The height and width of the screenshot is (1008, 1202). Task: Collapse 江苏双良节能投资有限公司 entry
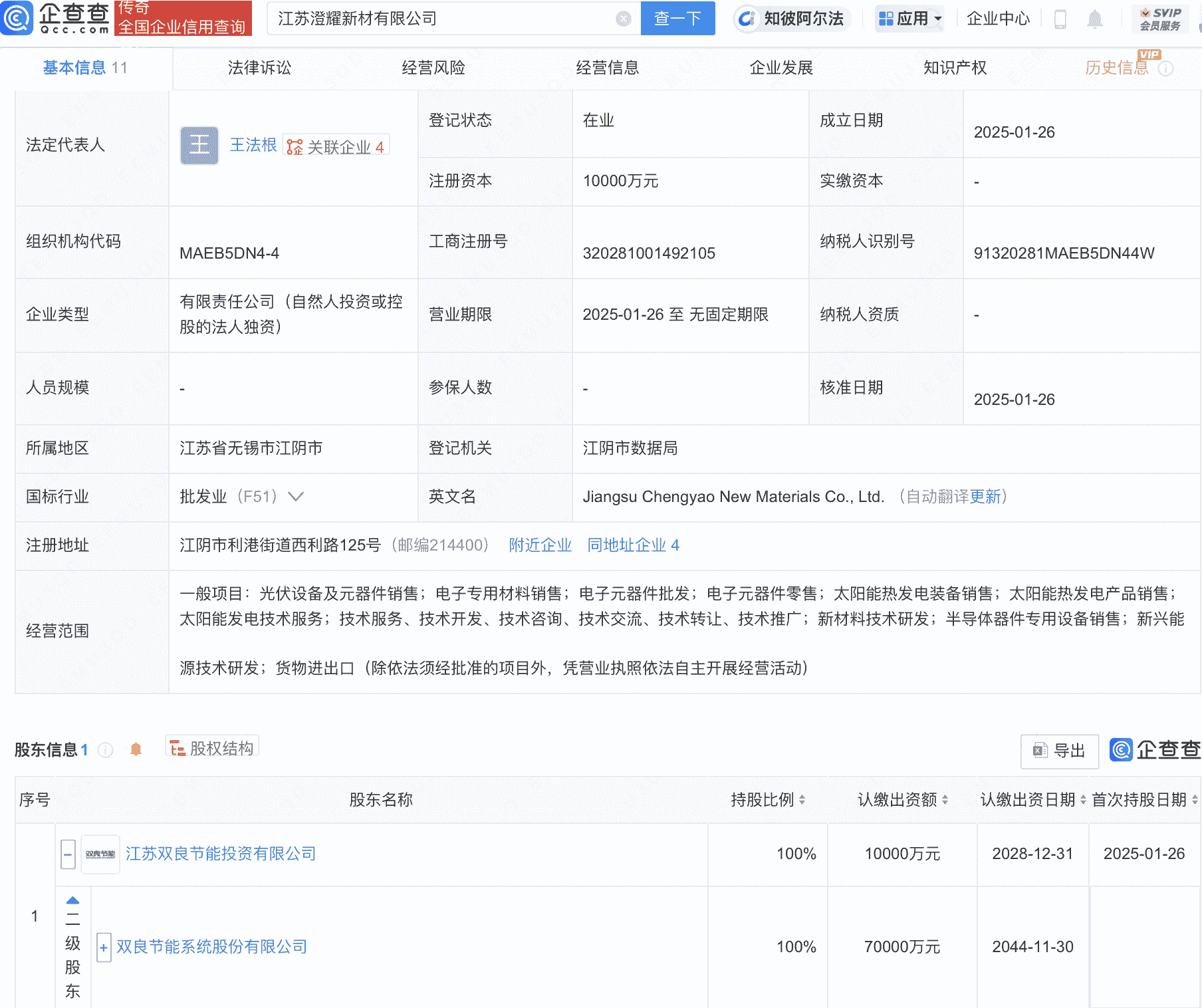click(x=67, y=854)
